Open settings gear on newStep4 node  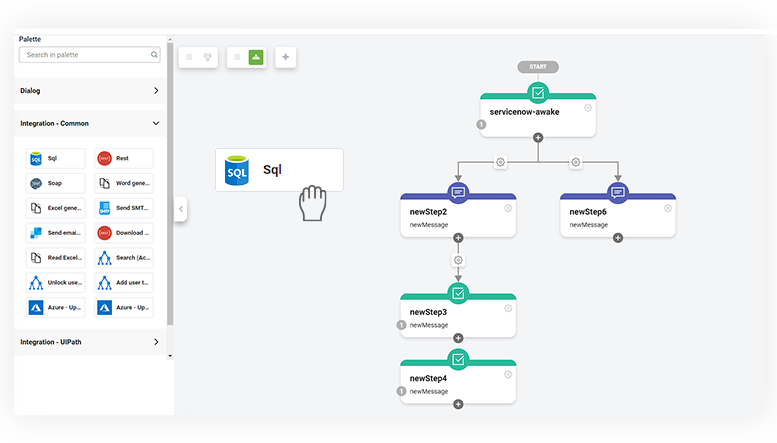click(x=508, y=375)
